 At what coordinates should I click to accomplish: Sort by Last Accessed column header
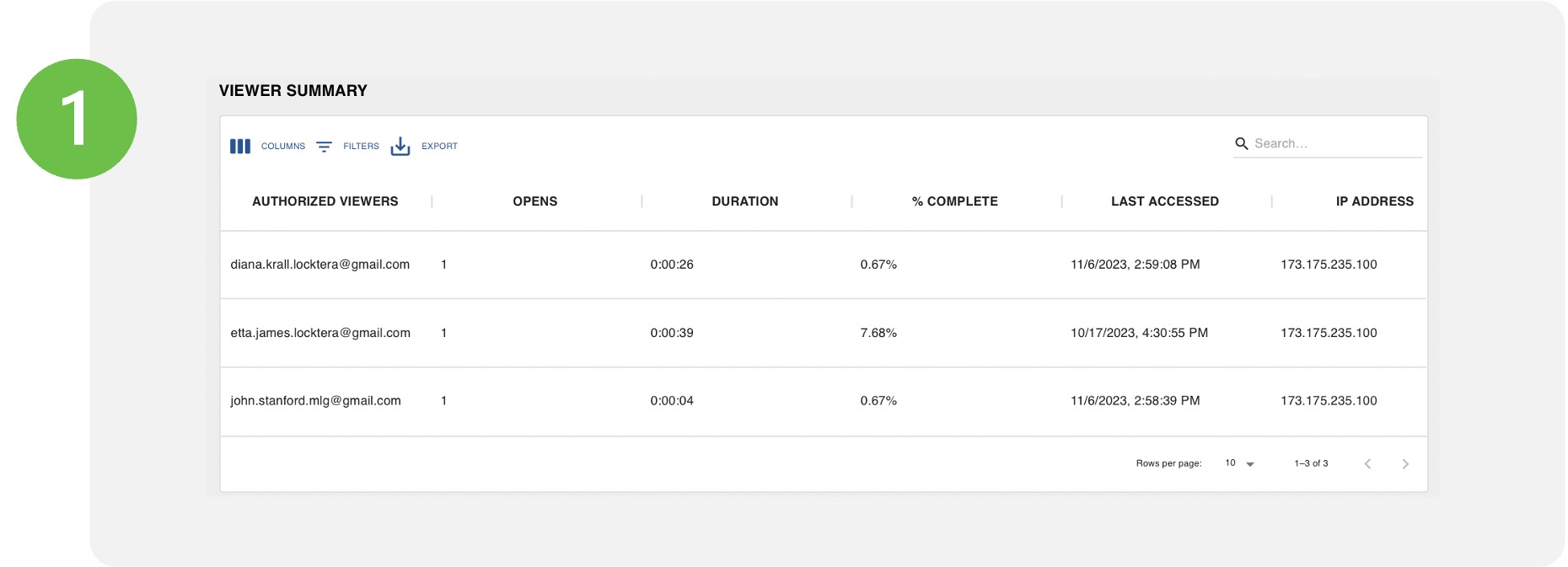(x=1164, y=201)
